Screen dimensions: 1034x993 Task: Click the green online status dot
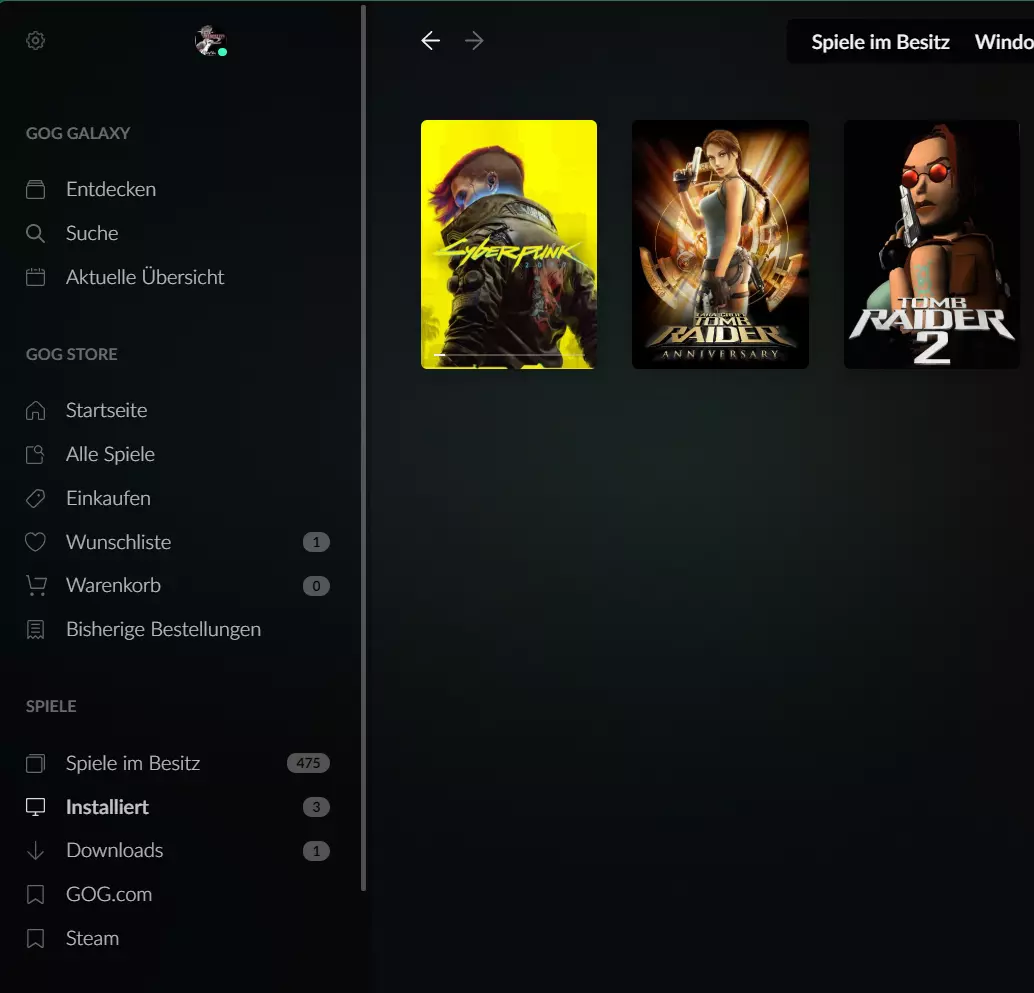(x=223, y=52)
